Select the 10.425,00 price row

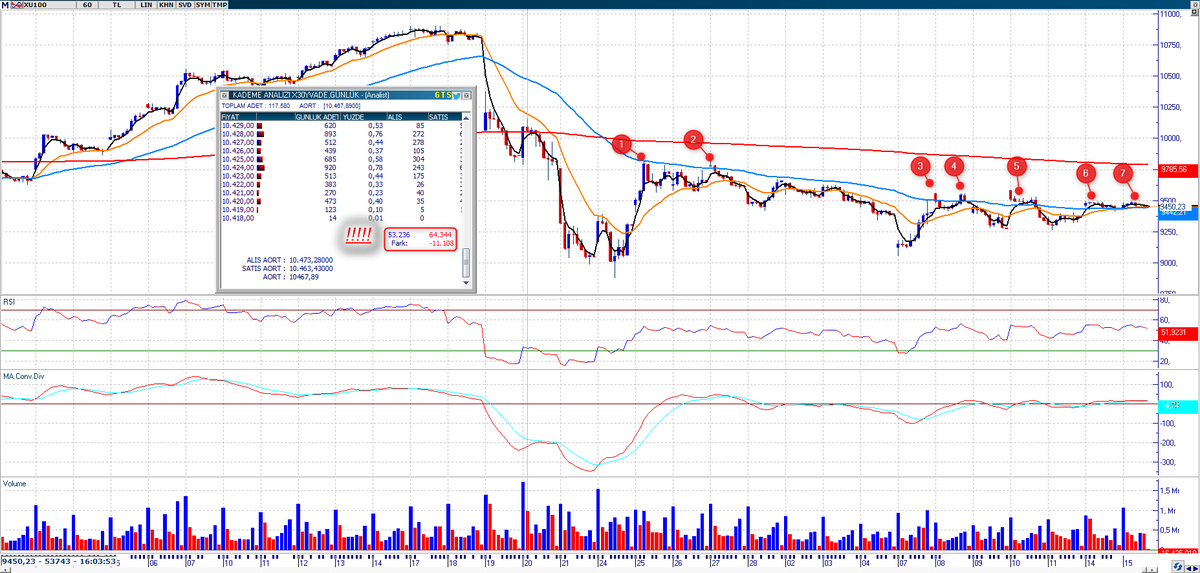pyautogui.click(x=341, y=159)
